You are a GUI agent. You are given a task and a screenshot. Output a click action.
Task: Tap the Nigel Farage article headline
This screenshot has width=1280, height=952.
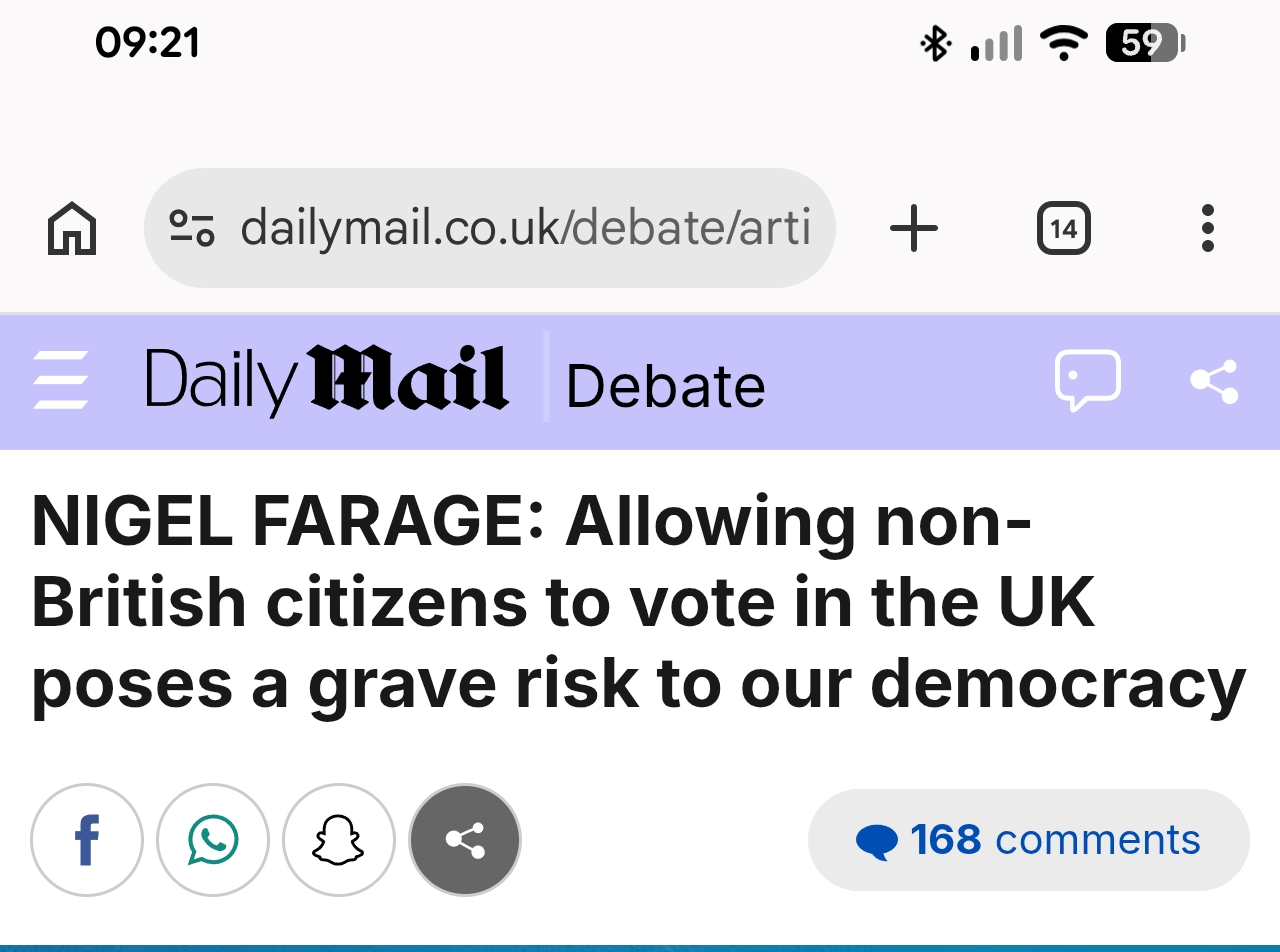click(638, 603)
